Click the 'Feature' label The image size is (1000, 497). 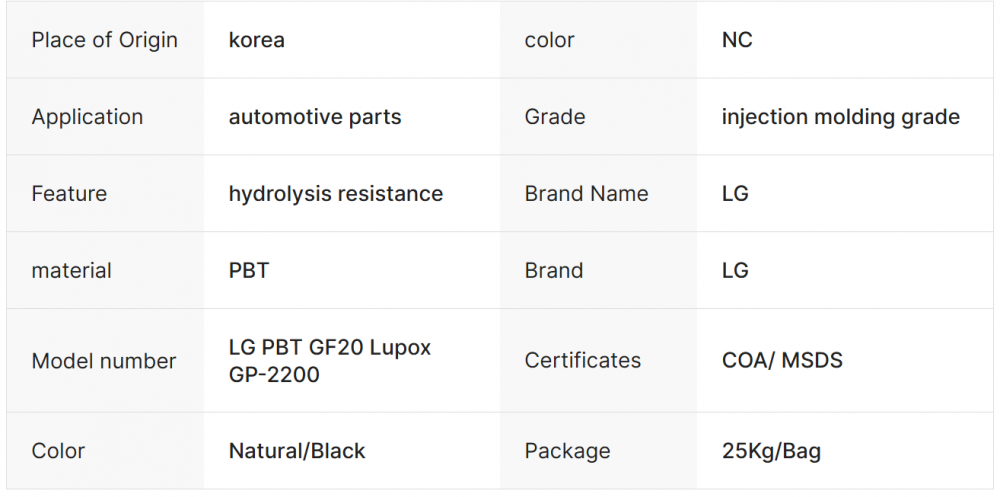69,194
